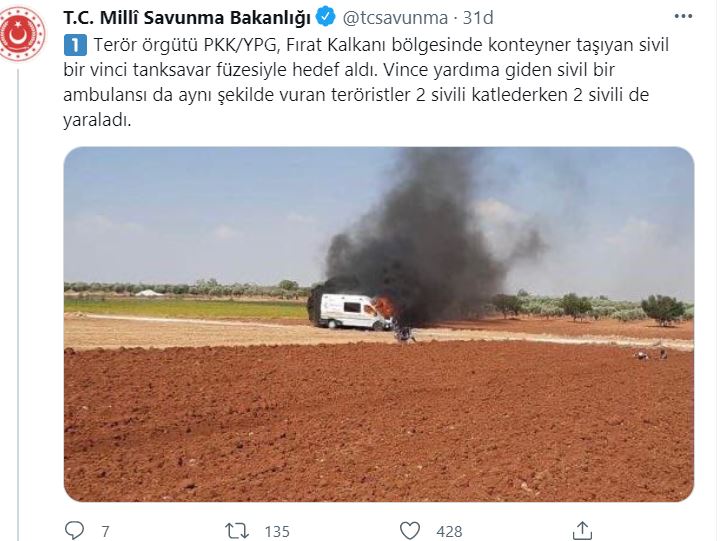Click the white van in the photo
The width and height of the screenshot is (725, 541).
point(350,311)
